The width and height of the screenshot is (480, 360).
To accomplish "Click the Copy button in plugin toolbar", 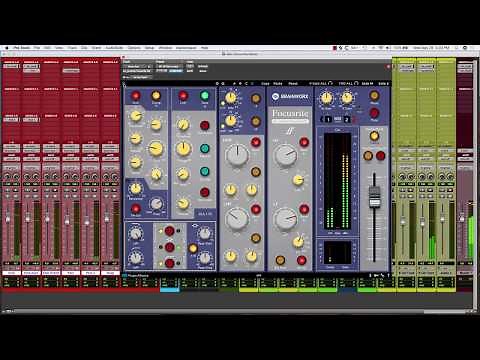I will (x=265, y=83).
